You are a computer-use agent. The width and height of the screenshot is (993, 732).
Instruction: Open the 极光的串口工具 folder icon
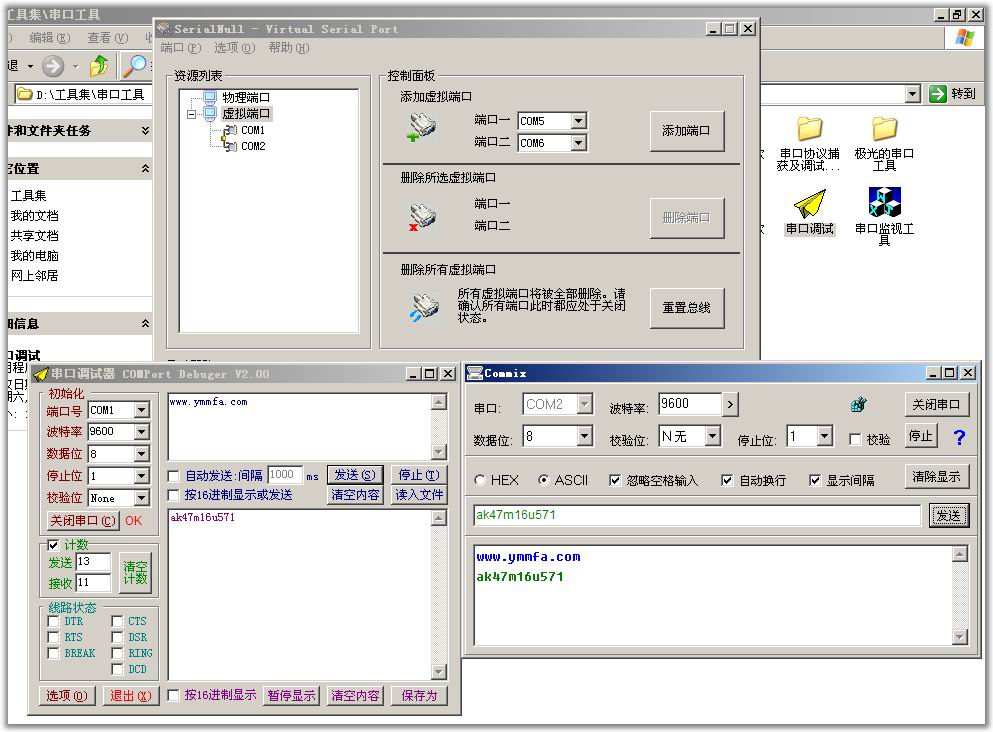pyautogui.click(x=884, y=129)
